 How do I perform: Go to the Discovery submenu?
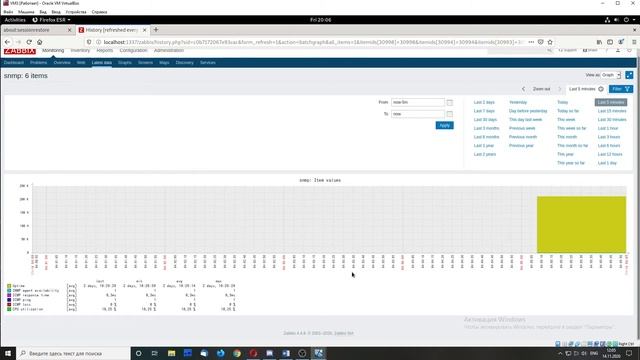184,63
